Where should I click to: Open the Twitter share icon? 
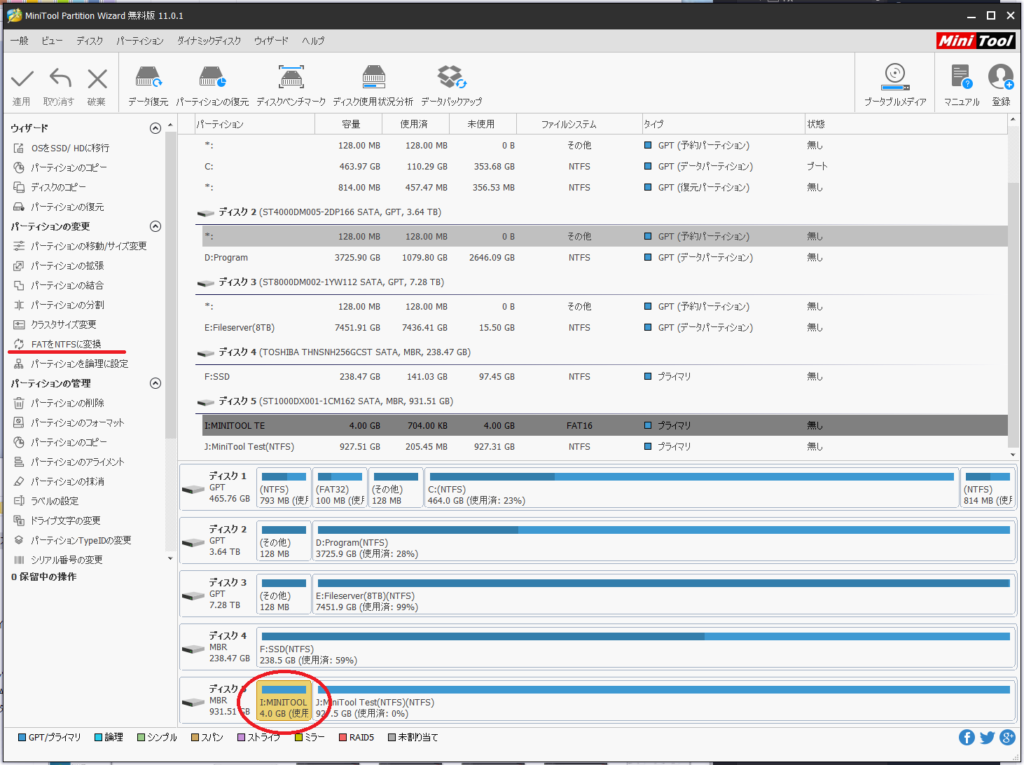pyautogui.click(x=987, y=738)
